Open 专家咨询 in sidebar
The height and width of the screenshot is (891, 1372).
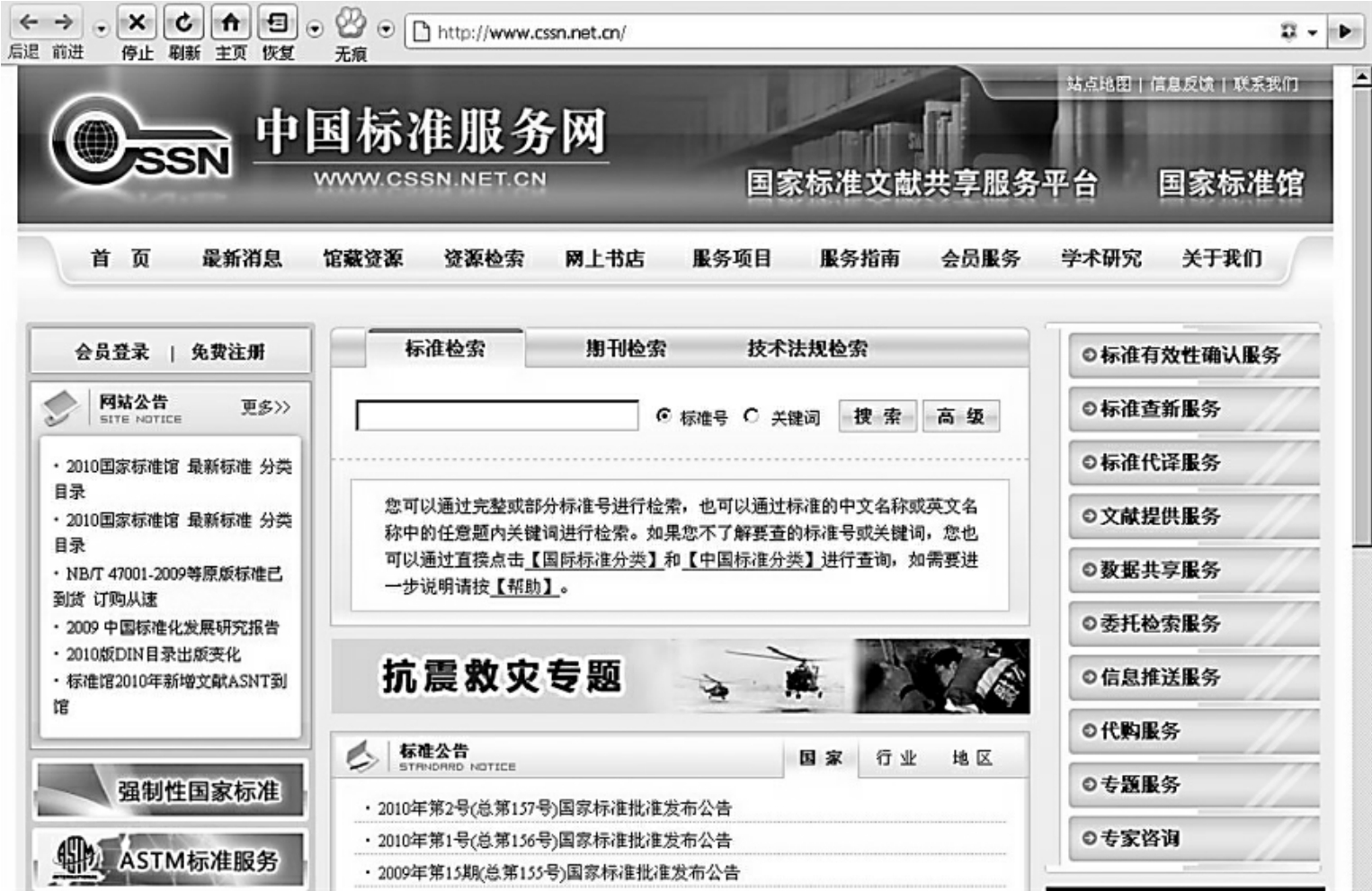point(1194,839)
